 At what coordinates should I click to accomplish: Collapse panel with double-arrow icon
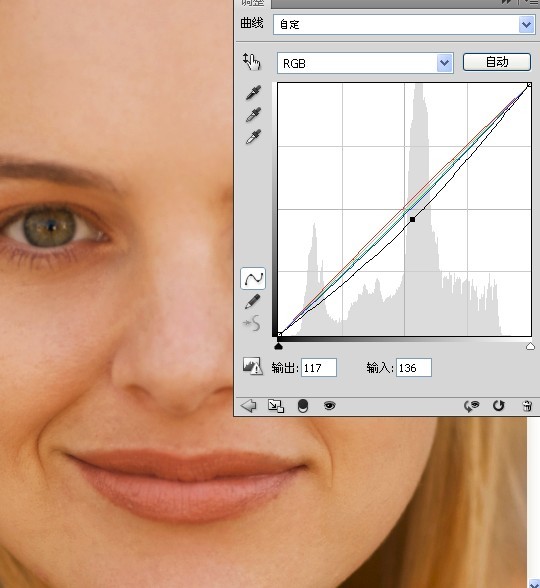click(x=507, y=2)
